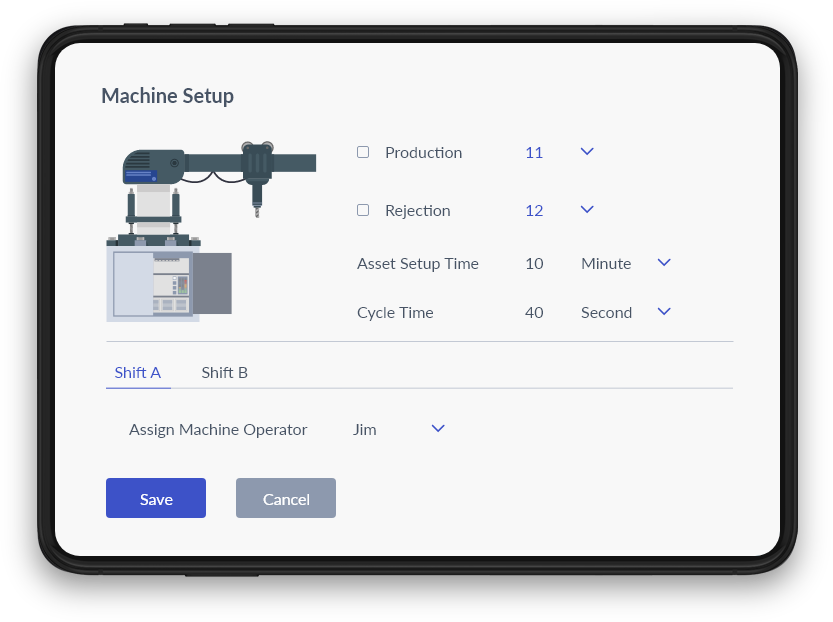Tick the Rejection checkbox

(x=363, y=210)
